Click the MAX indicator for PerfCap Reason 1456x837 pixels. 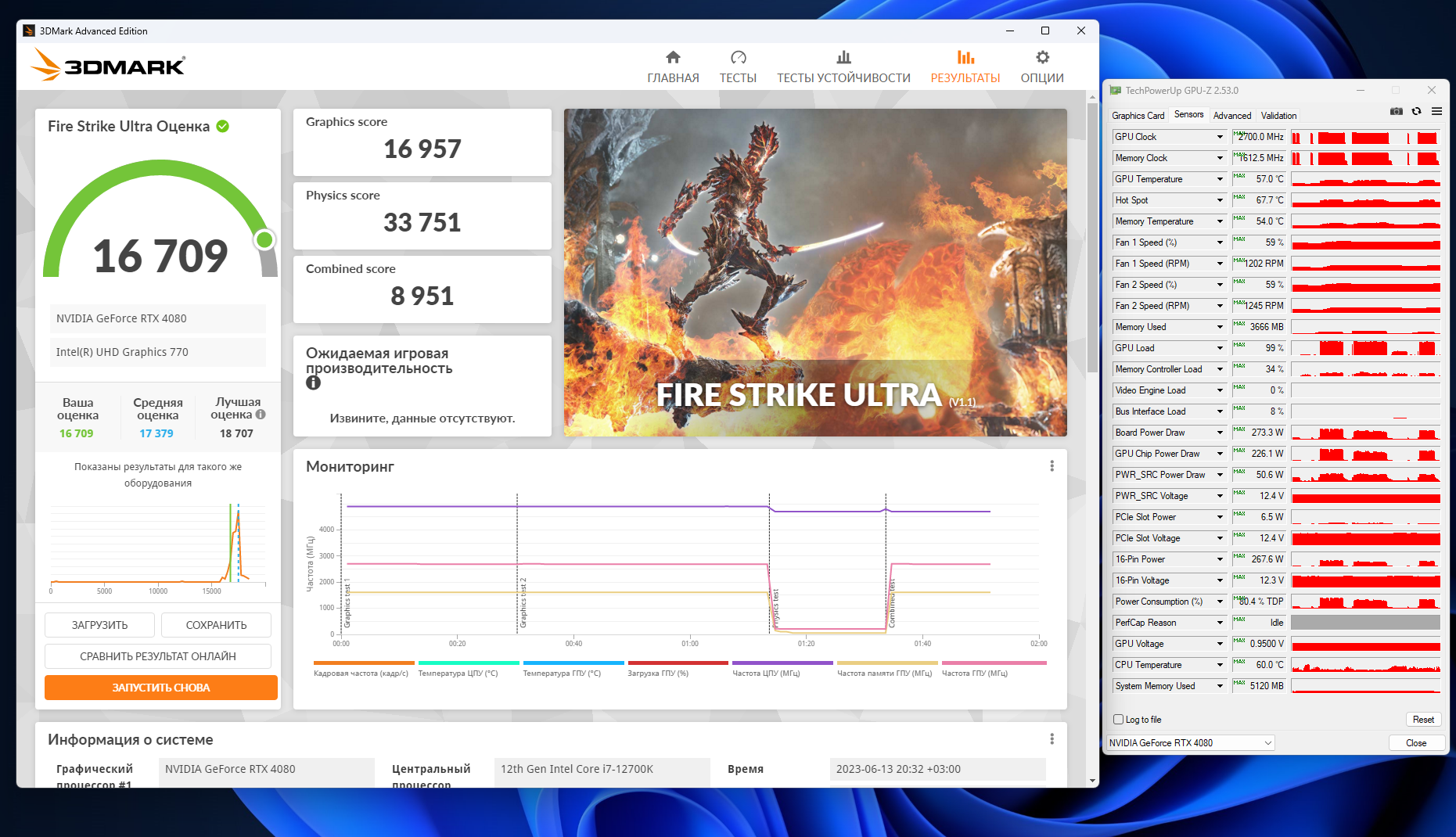tap(1239, 620)
